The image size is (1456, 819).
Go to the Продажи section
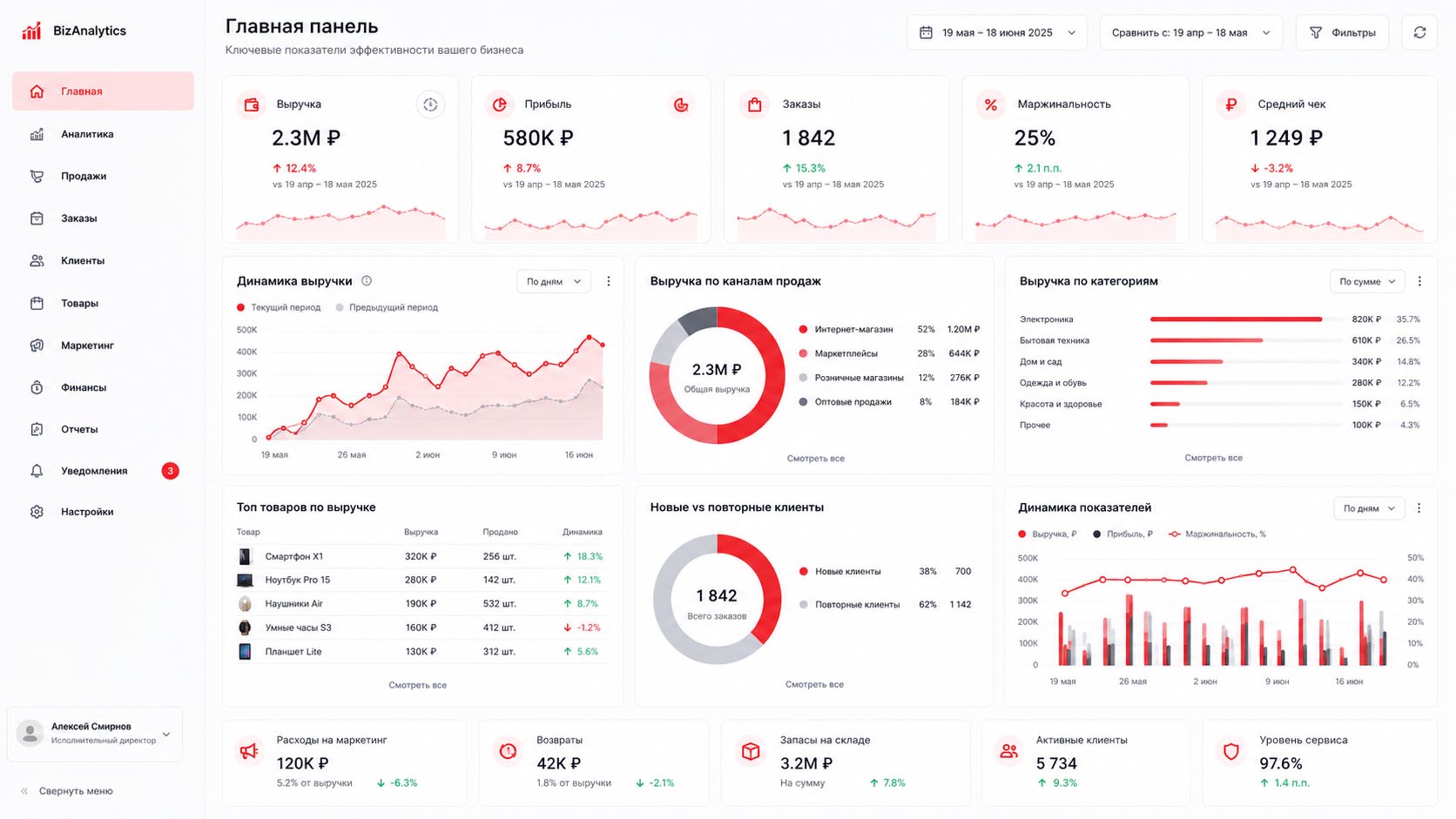pos(103,176)
